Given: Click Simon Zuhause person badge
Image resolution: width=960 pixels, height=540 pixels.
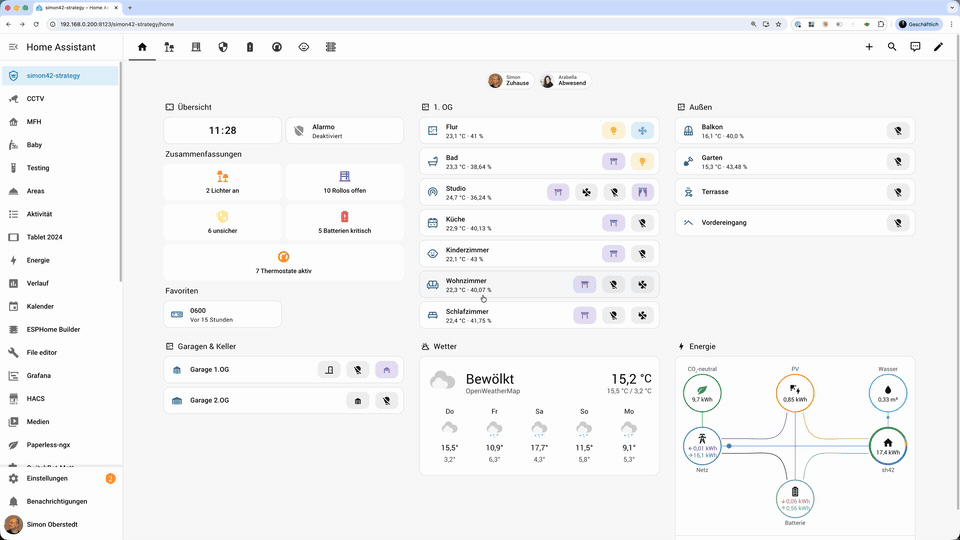Looking at the screenshot, I should [x=510, y=81].
